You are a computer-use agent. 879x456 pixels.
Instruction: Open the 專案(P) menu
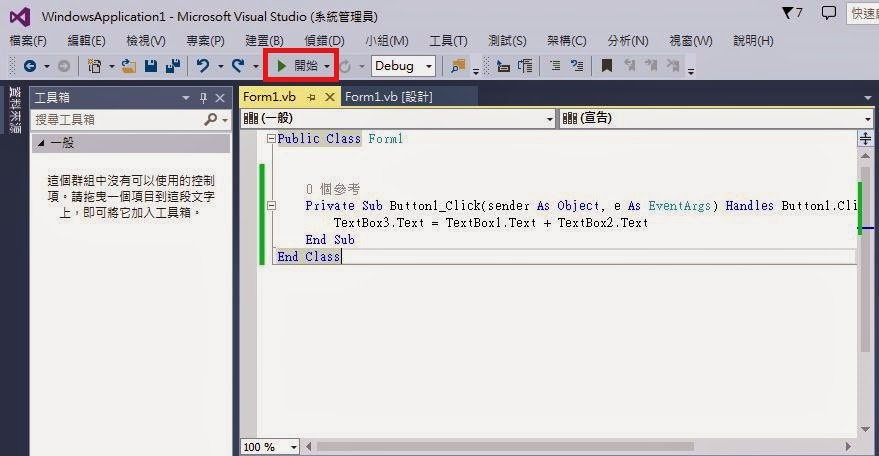[205, 41]
